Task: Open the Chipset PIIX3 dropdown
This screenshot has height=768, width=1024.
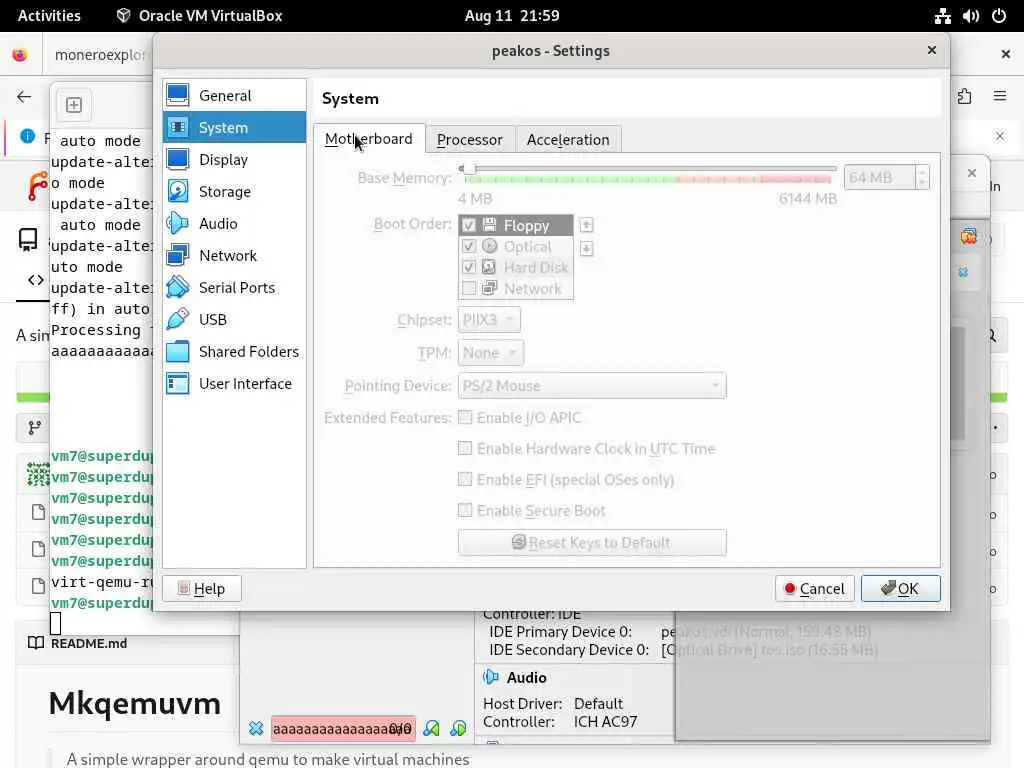Action: 489,320
